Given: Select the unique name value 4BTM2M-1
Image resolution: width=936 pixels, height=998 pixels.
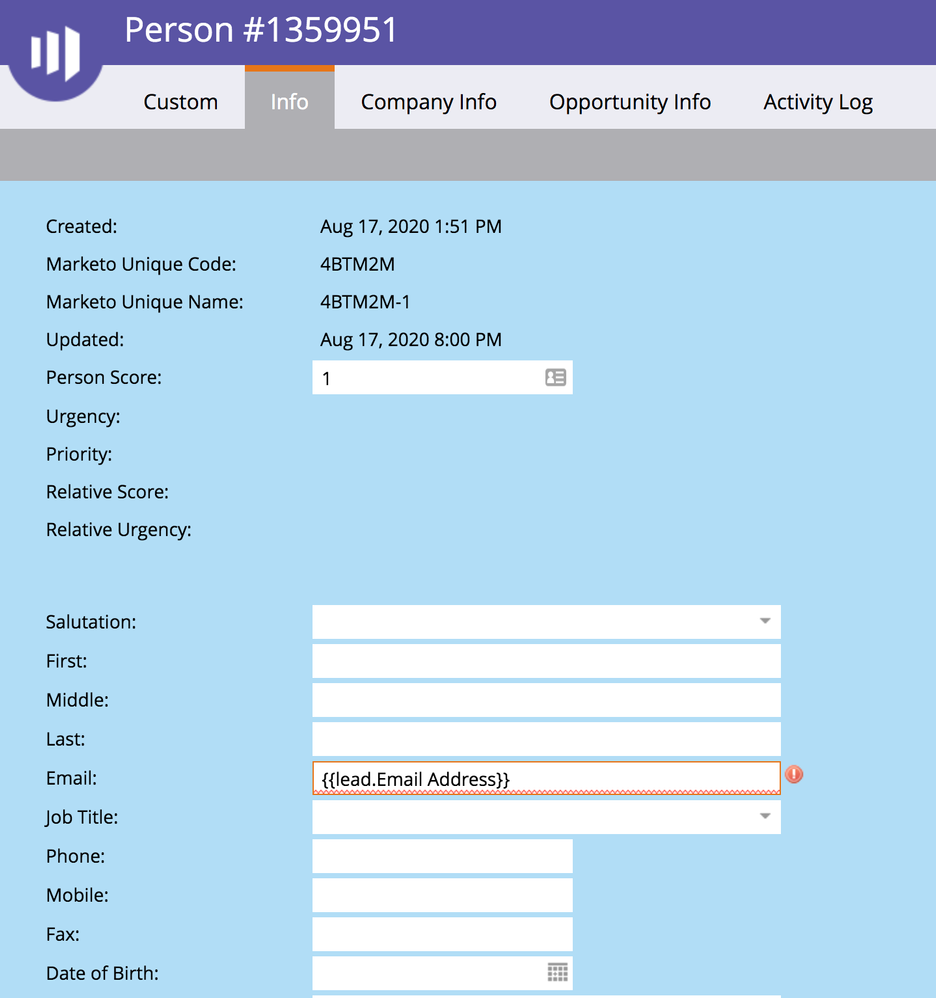Looking at the screenshot, I should [x=365, y=302].
